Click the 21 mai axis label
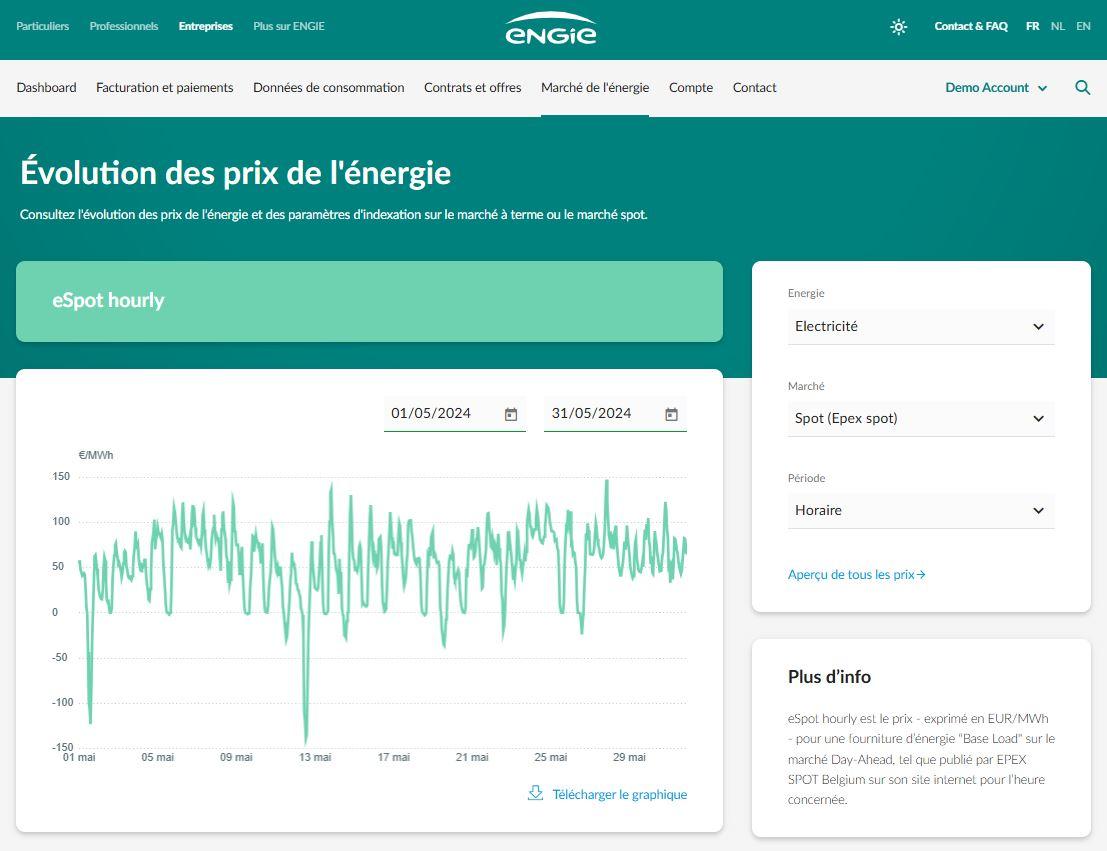1107x851 pixels. click(472, 757)
